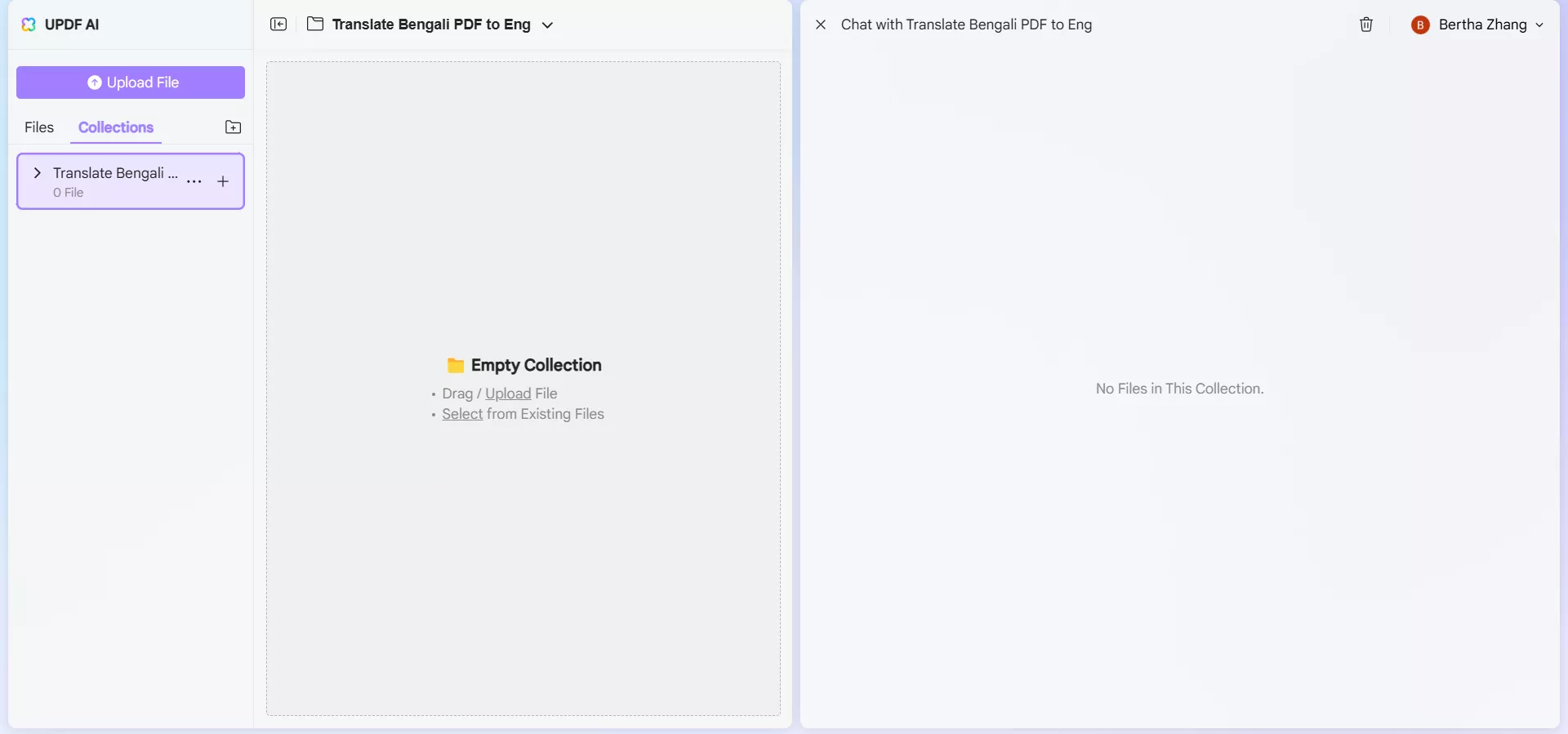
Task: Open more options for Translate Bengali collection
Action: click(194, 181)
